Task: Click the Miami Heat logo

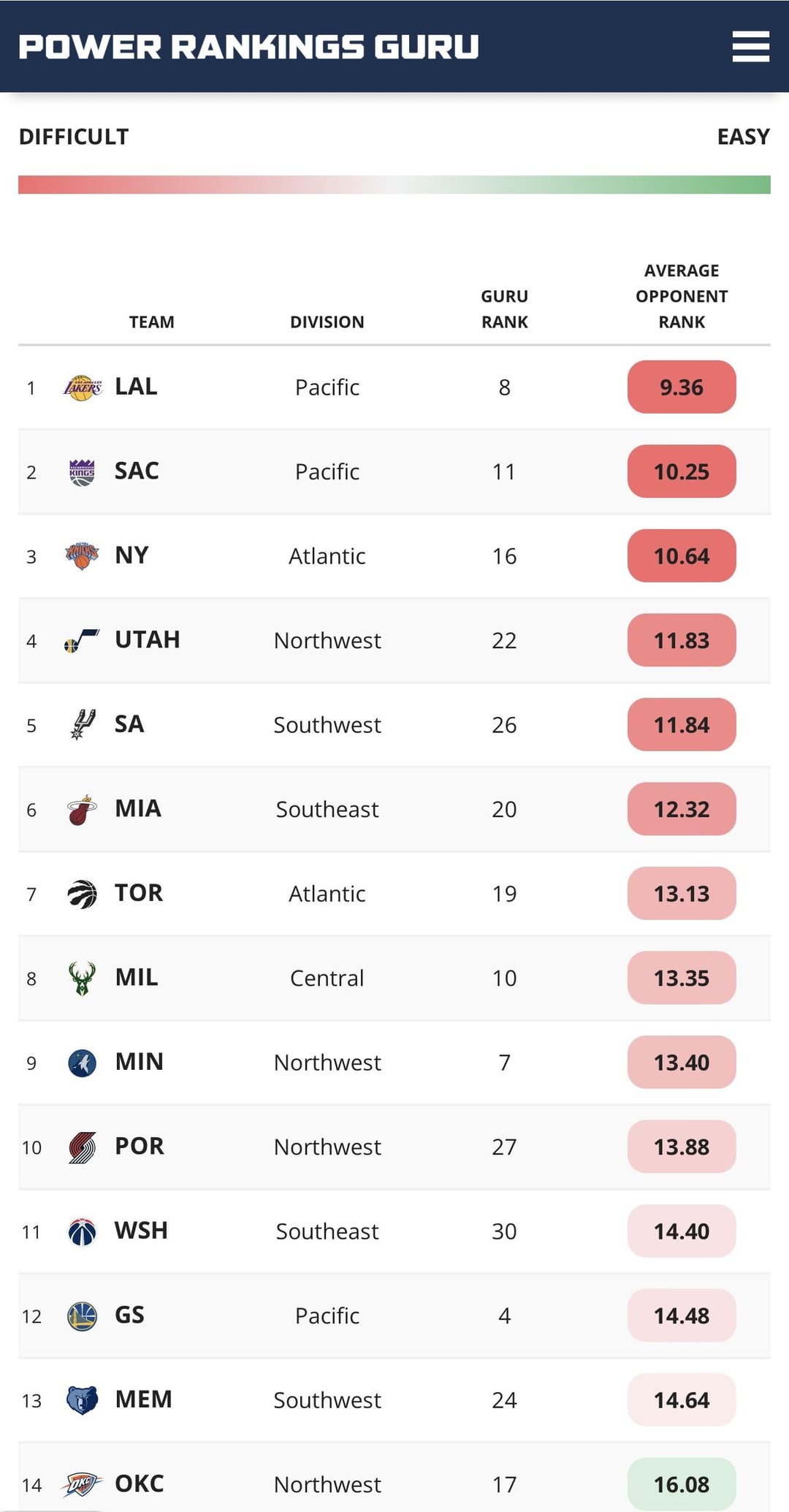Action: (x=82, y=810)
